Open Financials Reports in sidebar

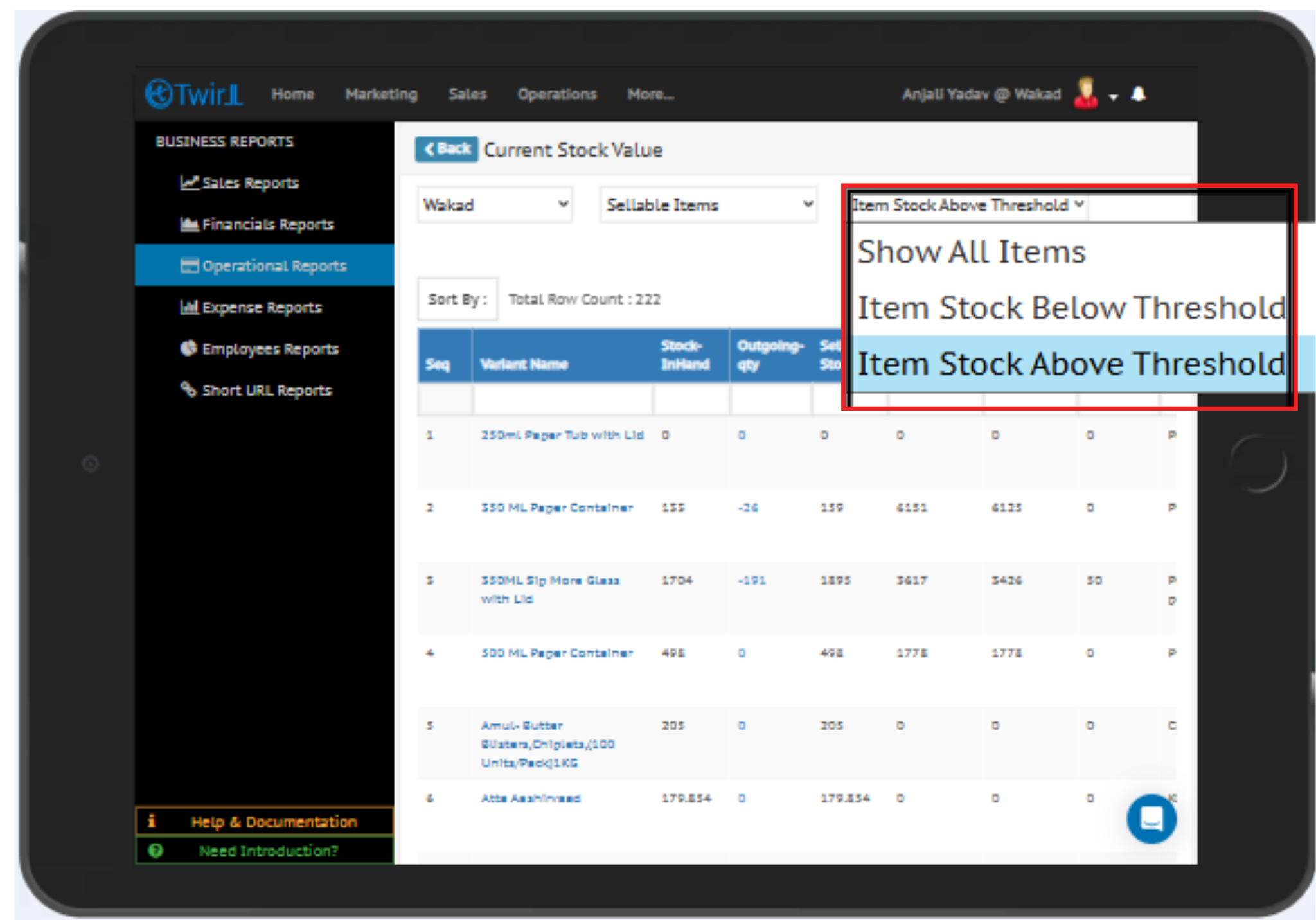pos(267,224)
